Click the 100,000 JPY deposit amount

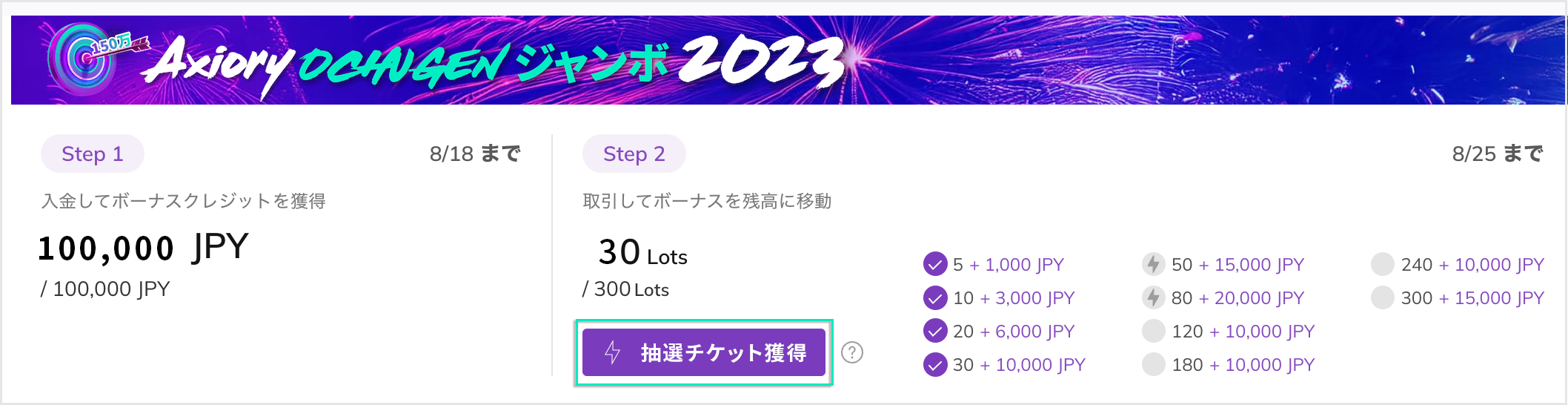[x=143, y=248]
